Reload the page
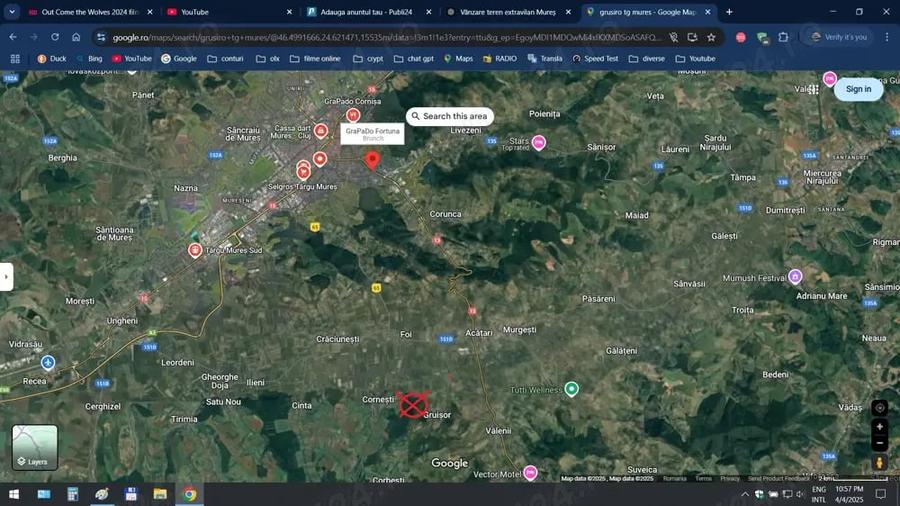 coord(55,37)
